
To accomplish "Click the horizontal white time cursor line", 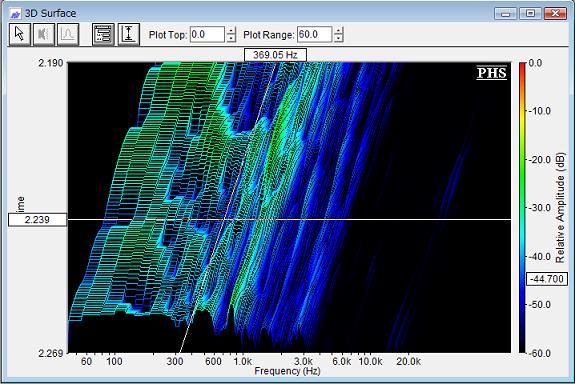I will pos(289,220).
